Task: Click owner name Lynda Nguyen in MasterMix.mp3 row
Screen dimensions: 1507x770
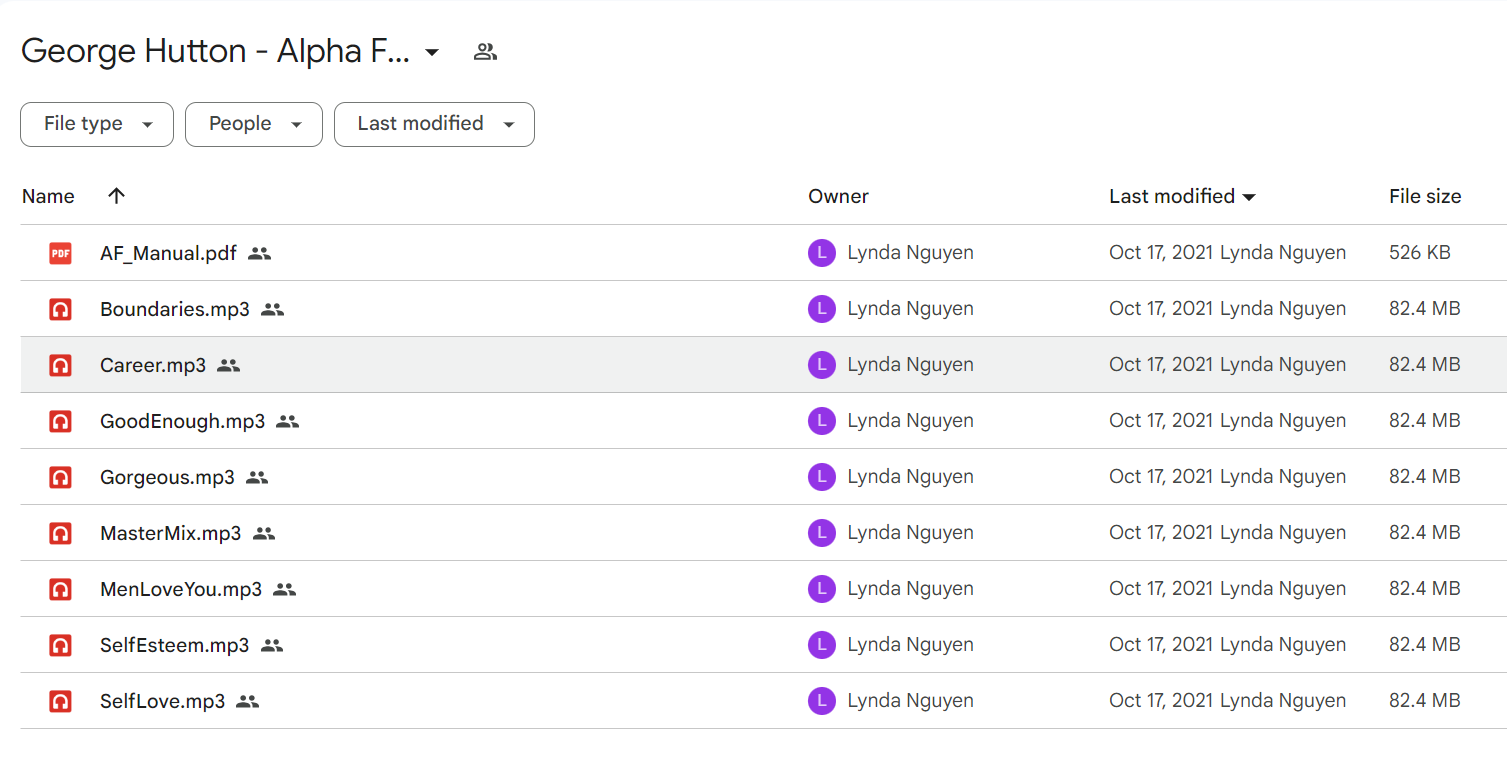Action: click(910, 533)
